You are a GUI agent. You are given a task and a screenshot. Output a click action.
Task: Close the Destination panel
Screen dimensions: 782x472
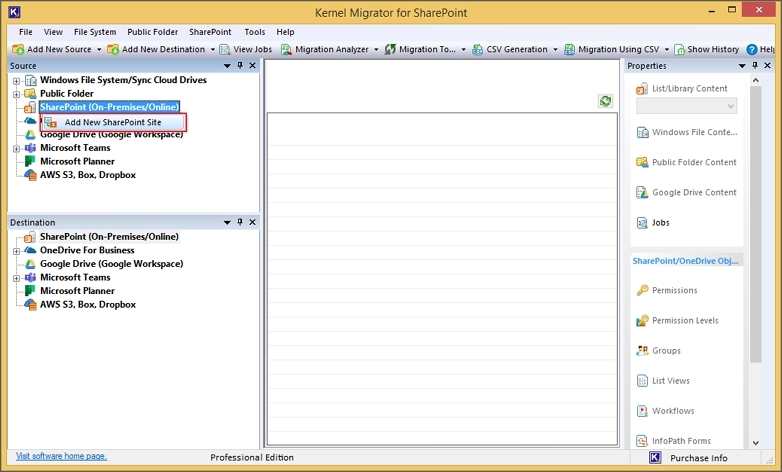click(x=252, y=222)
